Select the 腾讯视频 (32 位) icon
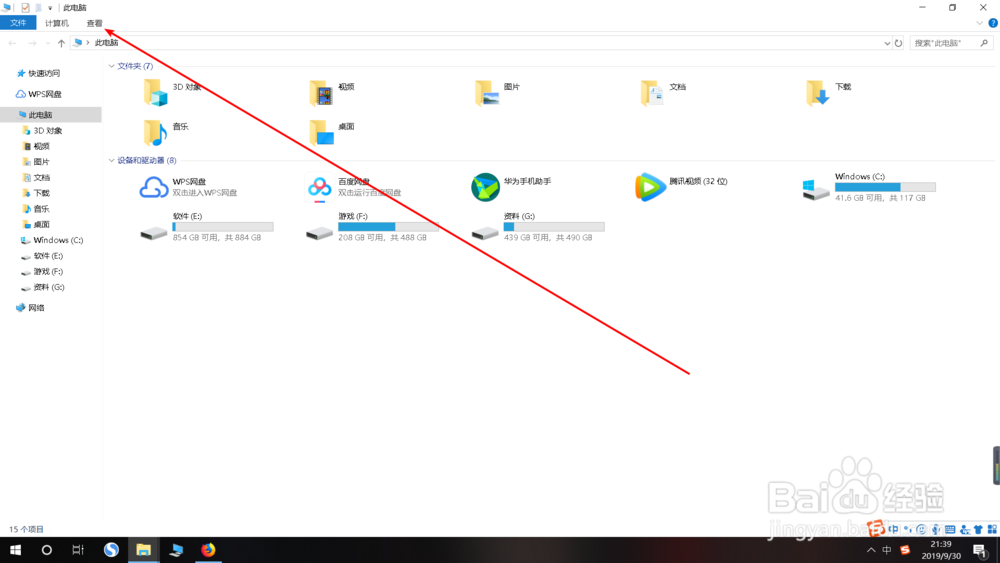The height and width of the screenshot is (563, 1000). point(651,187)
